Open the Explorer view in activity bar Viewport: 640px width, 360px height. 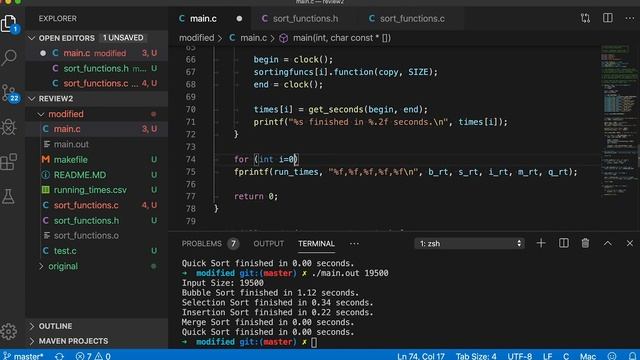(x=9, y=24)
